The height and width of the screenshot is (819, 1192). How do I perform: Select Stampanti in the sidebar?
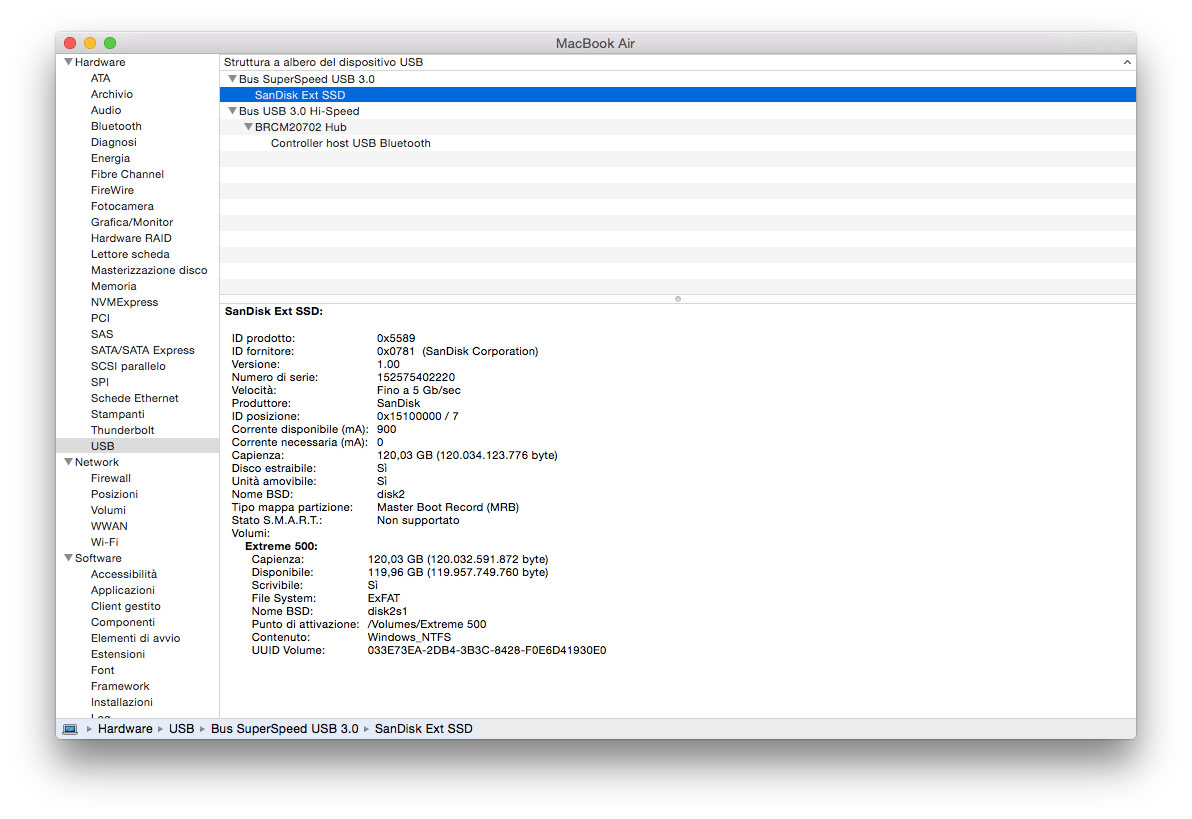coord(118,414)
